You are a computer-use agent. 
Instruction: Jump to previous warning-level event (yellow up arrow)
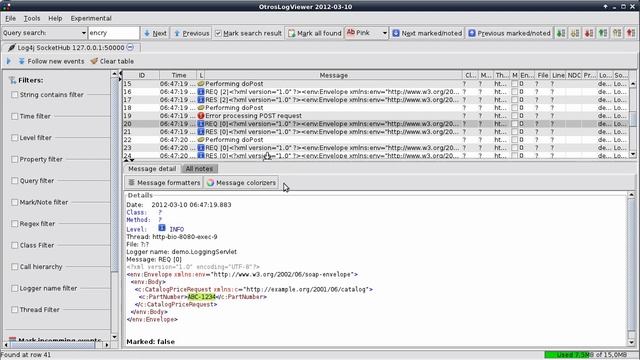coord(617,33)
